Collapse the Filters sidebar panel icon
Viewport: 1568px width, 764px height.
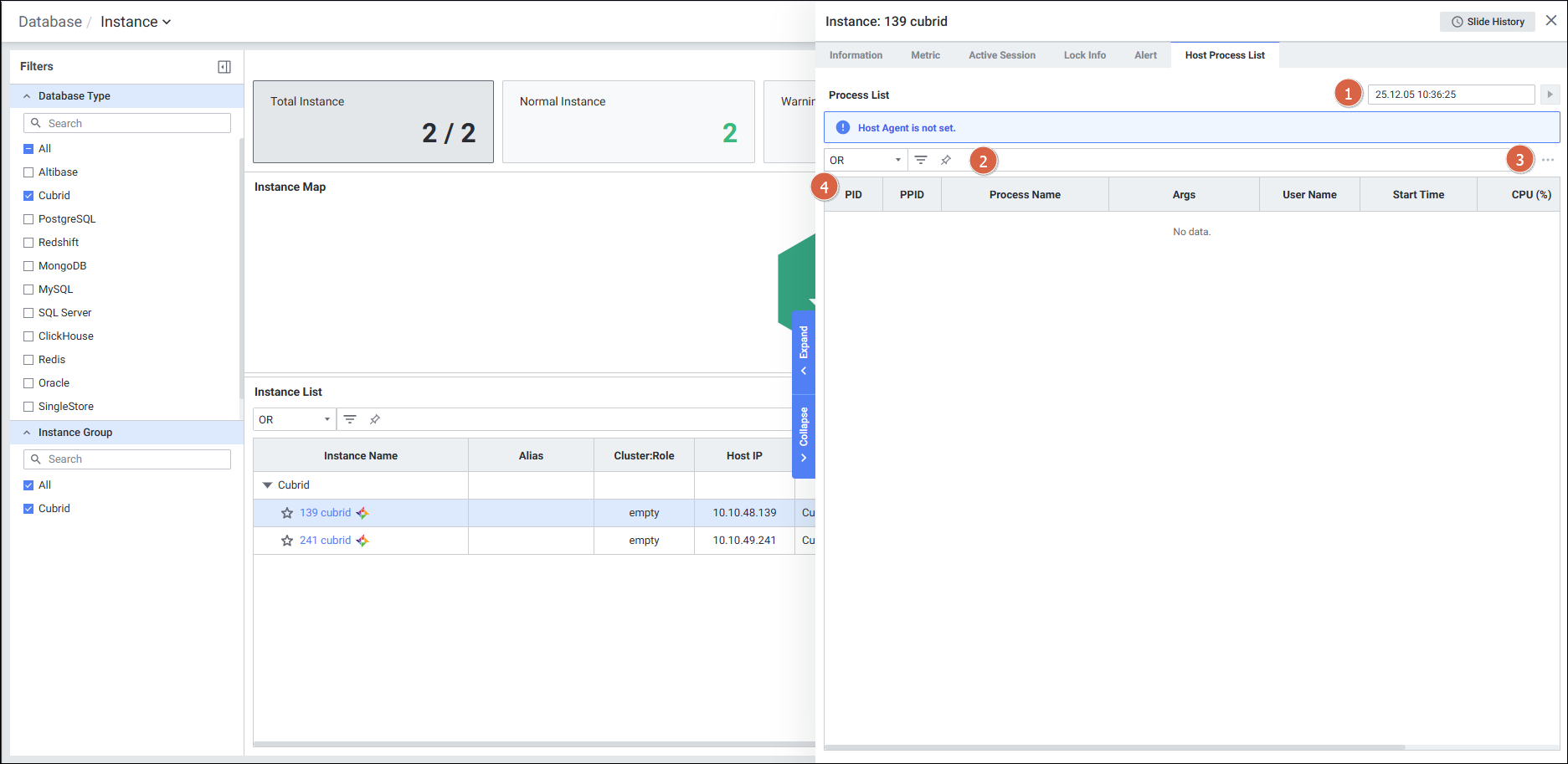tap(224, 67)
